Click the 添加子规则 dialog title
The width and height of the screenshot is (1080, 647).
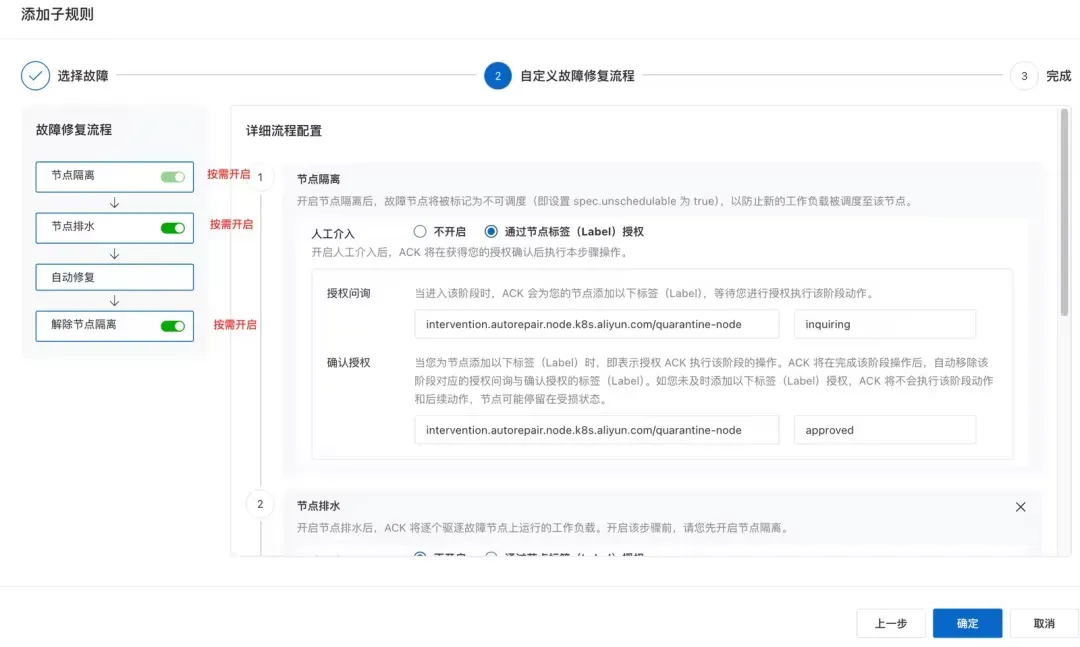click(x=57, y=14)
